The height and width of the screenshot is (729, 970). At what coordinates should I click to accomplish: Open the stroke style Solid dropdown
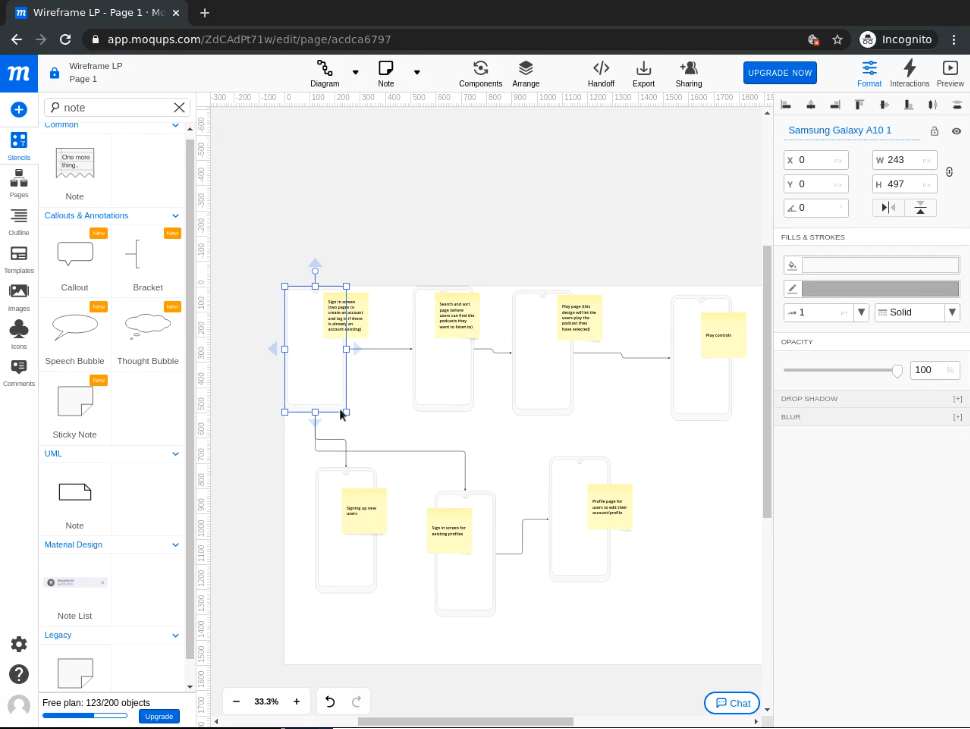[x=916, y=312]
